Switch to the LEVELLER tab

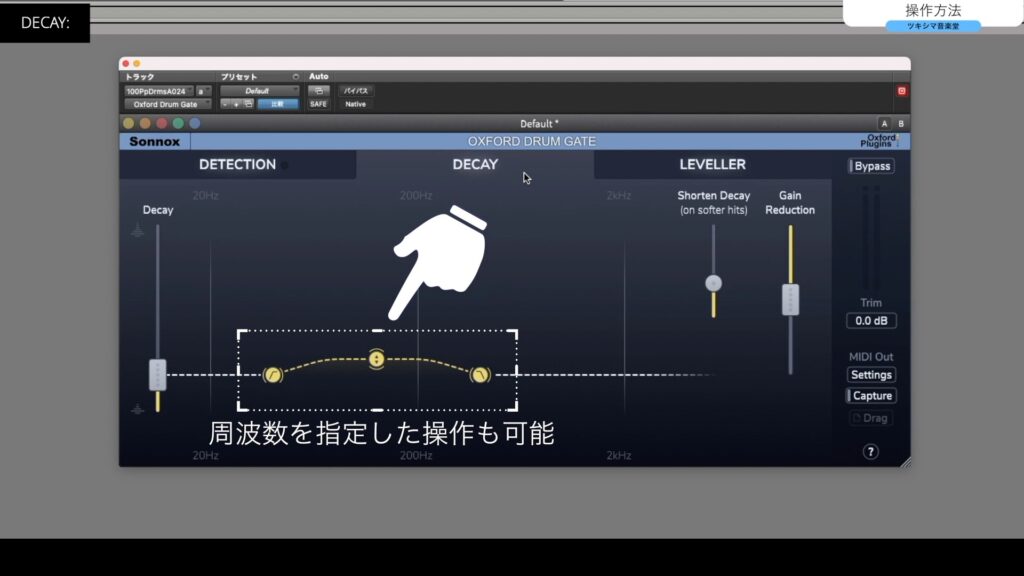[712, 165]
